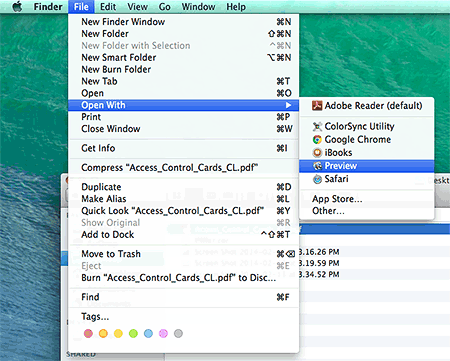Open with Adobe Reader (default)
The height and width of the screenshot is (361, 450).
coord(367,106)
